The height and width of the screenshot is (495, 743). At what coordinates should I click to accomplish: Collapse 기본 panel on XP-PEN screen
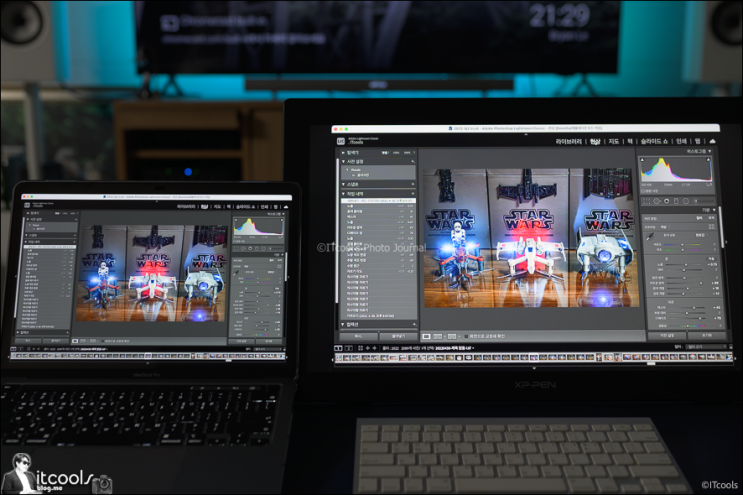point(714,210)
